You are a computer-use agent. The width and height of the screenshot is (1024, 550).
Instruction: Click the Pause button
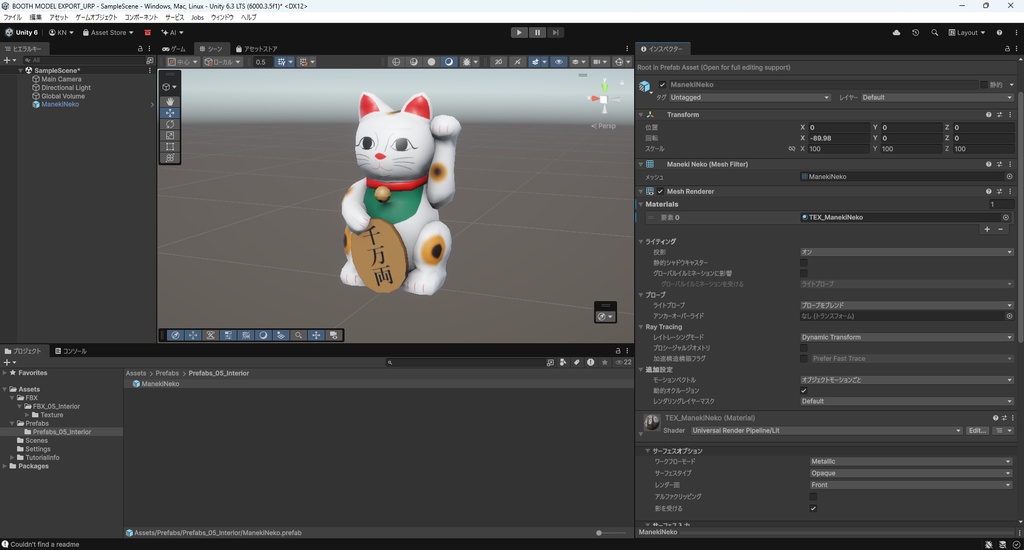[x=537, y=33]
